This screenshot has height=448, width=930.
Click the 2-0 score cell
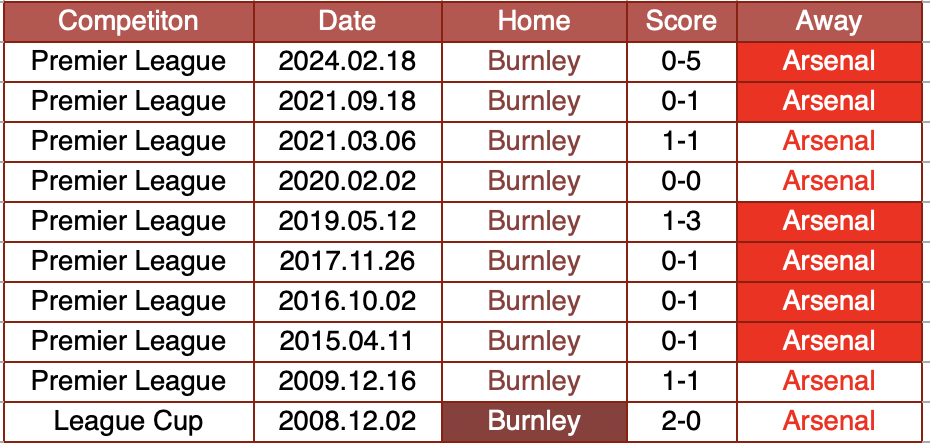681,421
